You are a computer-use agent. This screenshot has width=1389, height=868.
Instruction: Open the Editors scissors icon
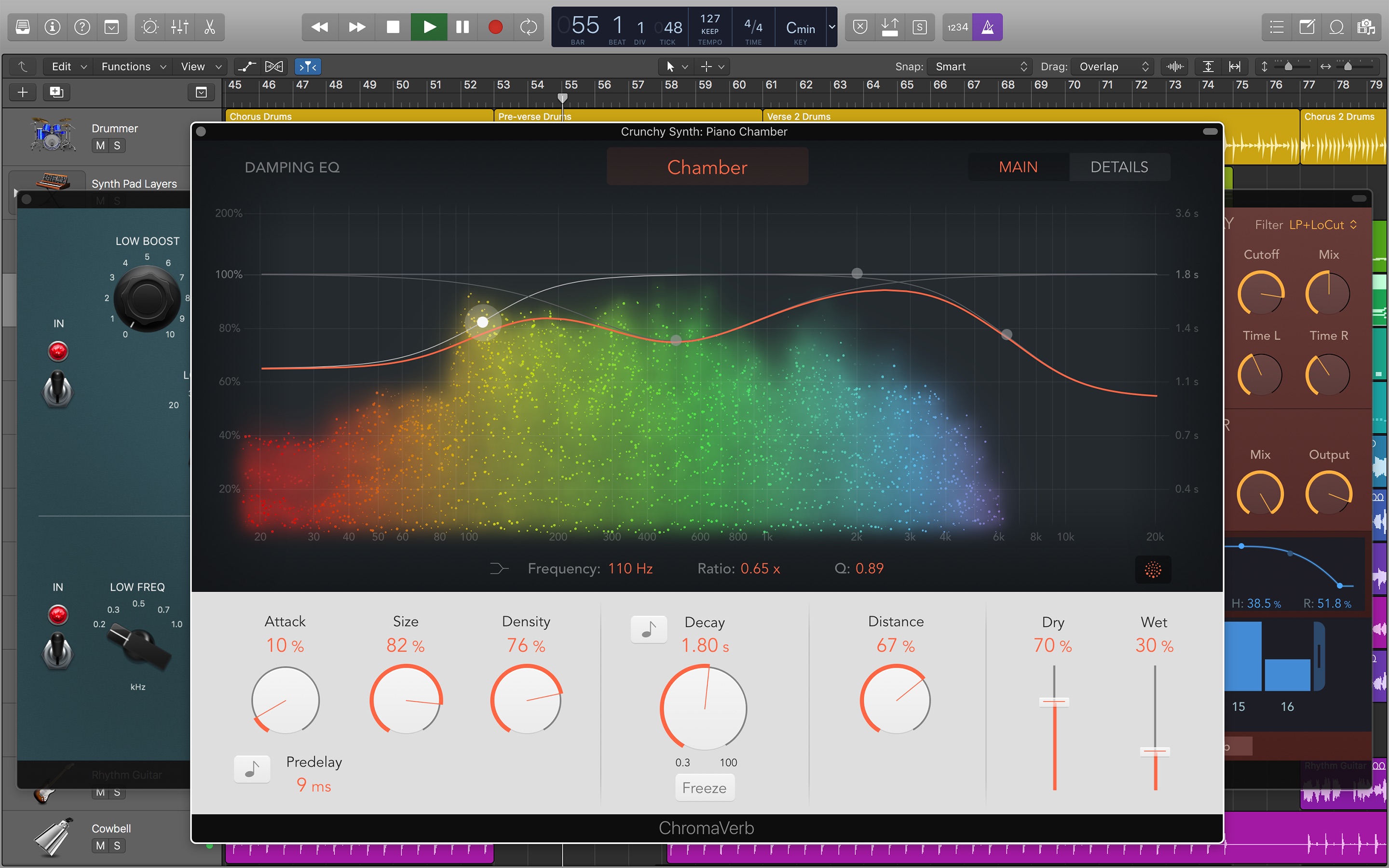[209, 27]
